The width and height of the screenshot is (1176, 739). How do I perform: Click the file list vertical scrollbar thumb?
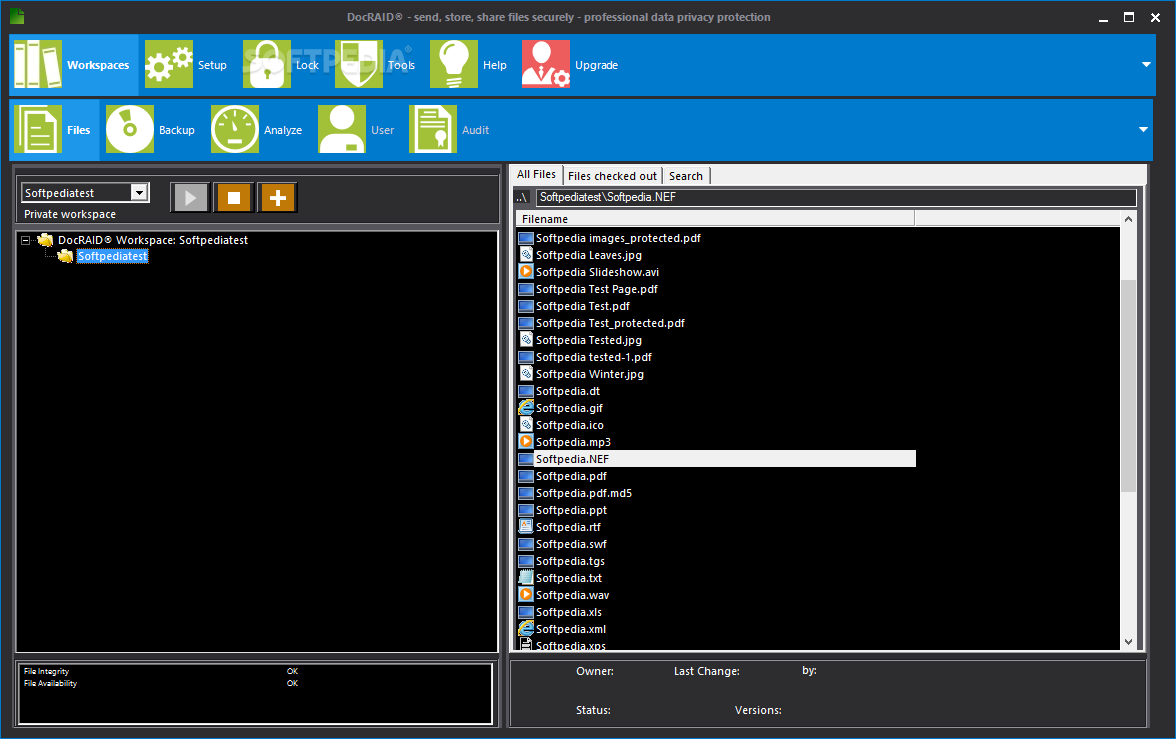(1128, 385)
